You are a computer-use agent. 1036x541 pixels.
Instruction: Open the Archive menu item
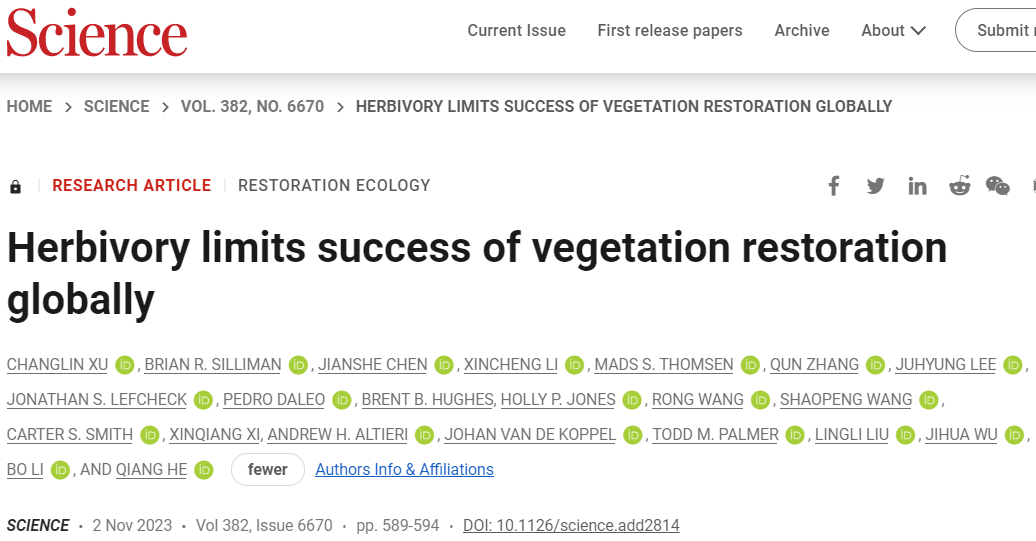coord(802,30)
